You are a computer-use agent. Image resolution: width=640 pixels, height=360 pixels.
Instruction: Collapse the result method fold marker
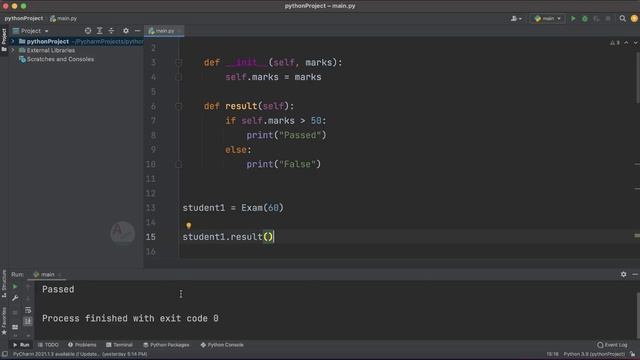tap(178, 106)
